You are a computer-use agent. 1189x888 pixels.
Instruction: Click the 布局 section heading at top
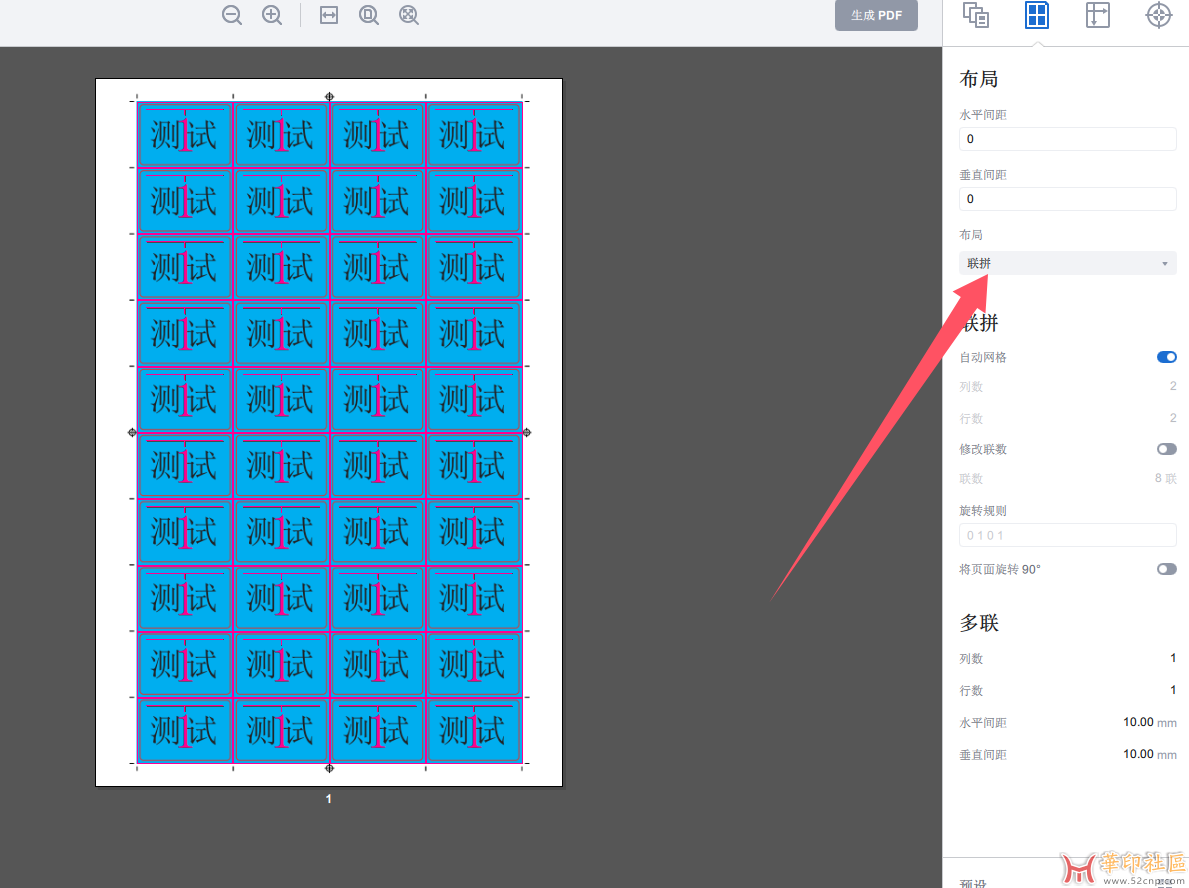tap(979, 79)
